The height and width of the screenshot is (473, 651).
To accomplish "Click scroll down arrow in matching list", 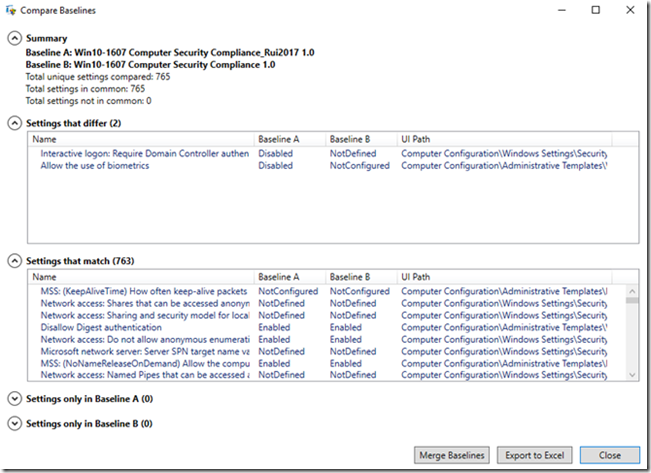I will 632,375.
